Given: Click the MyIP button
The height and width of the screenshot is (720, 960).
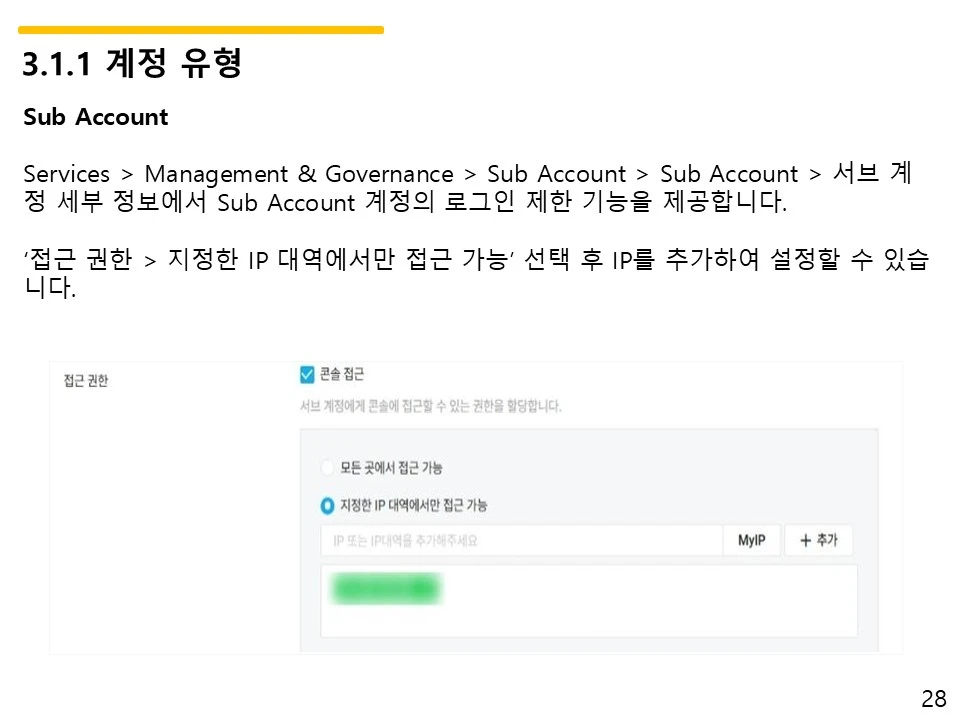Looking at the screenshot, I should coord(751,540).
